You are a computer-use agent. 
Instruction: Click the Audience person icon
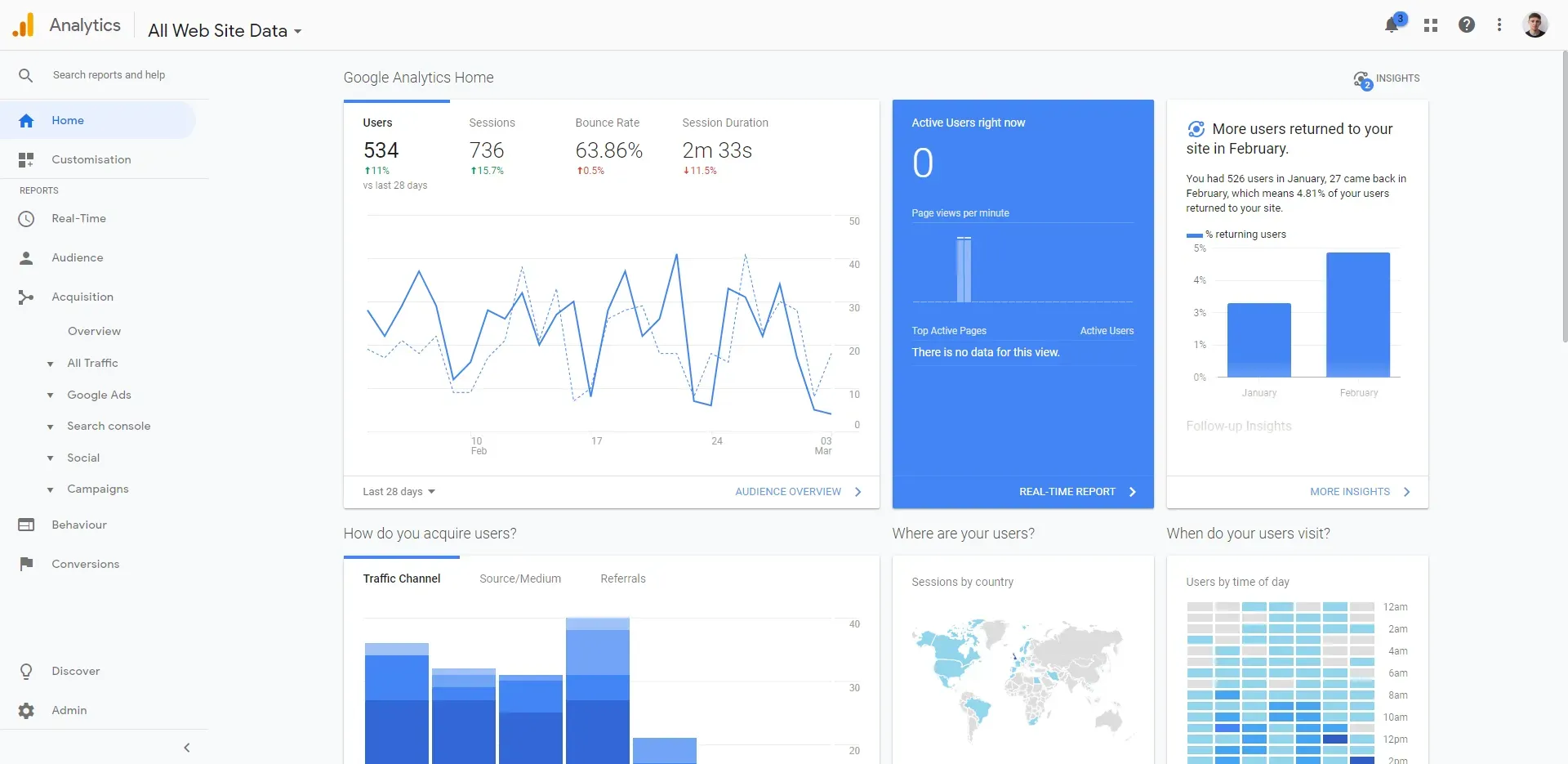coord(26,258)
